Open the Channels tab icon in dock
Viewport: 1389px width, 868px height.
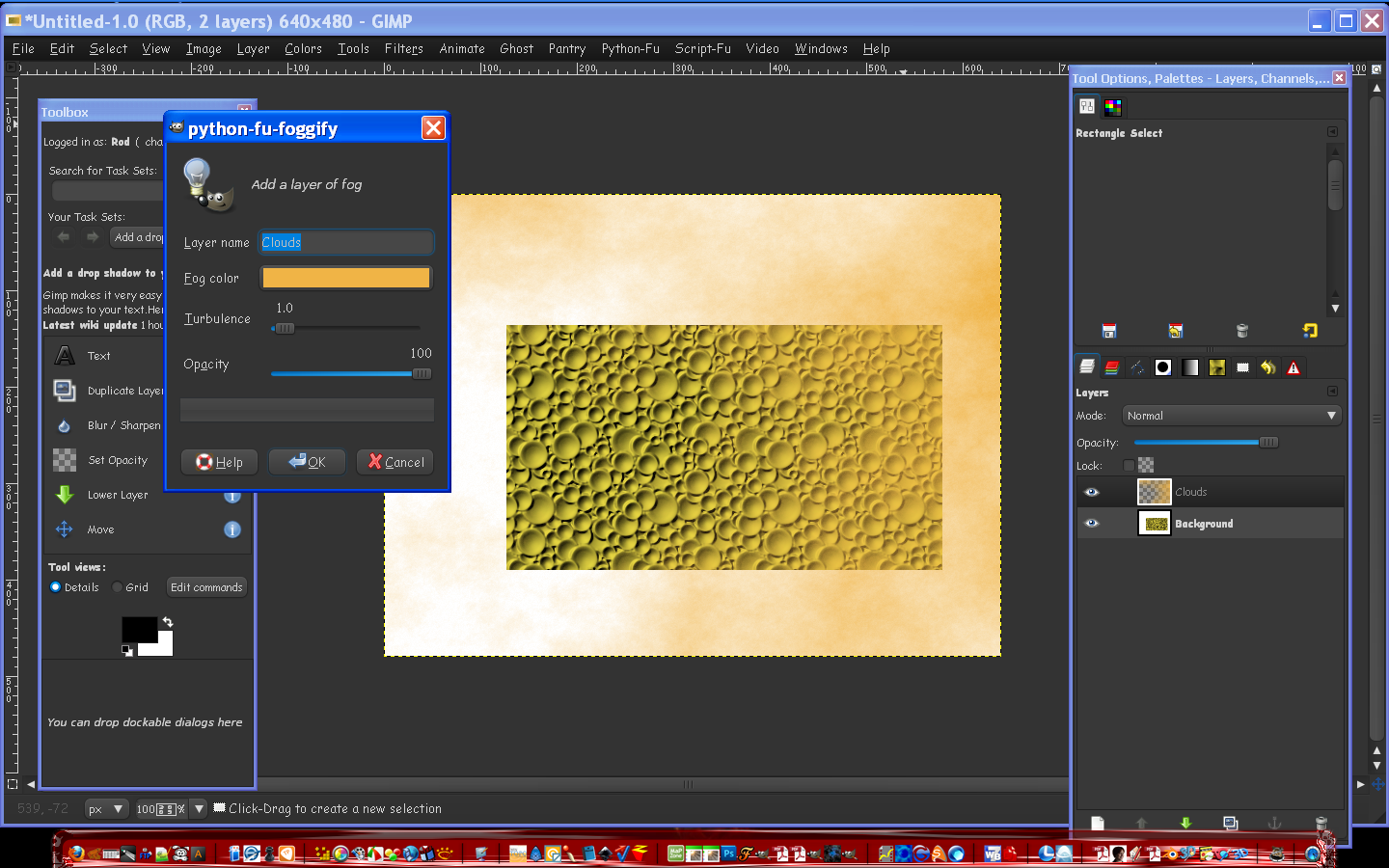tap(1112, 367)
